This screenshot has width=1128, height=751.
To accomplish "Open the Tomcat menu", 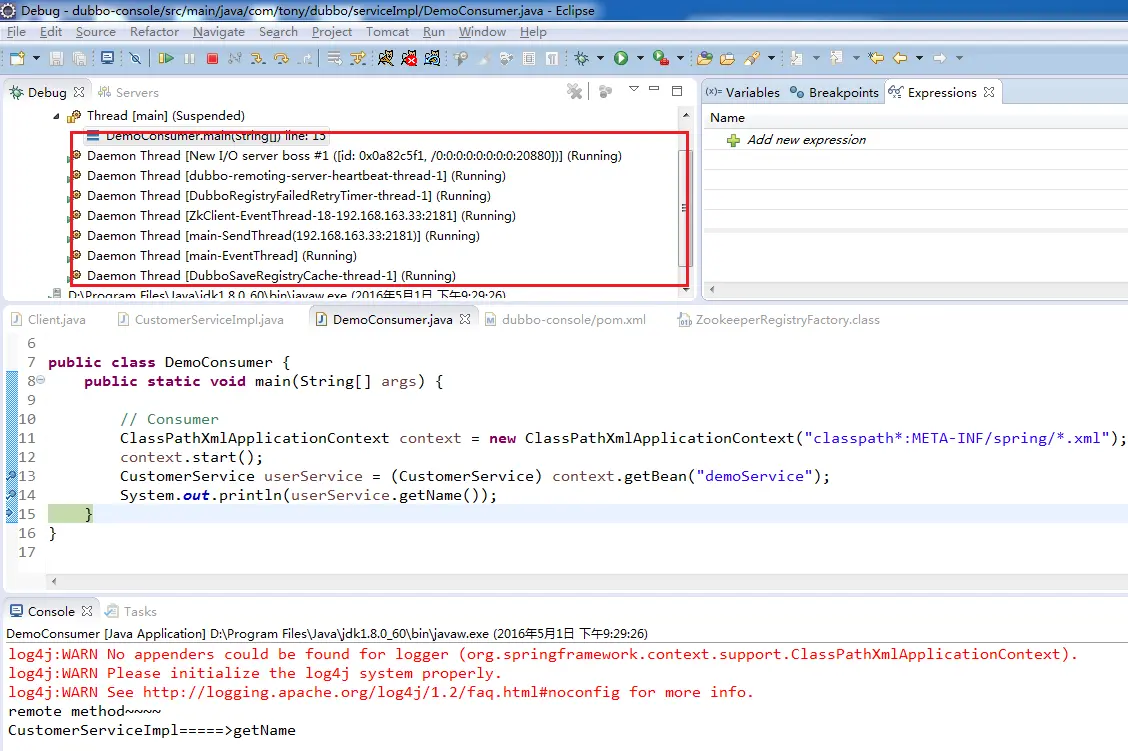I will 387,32.
